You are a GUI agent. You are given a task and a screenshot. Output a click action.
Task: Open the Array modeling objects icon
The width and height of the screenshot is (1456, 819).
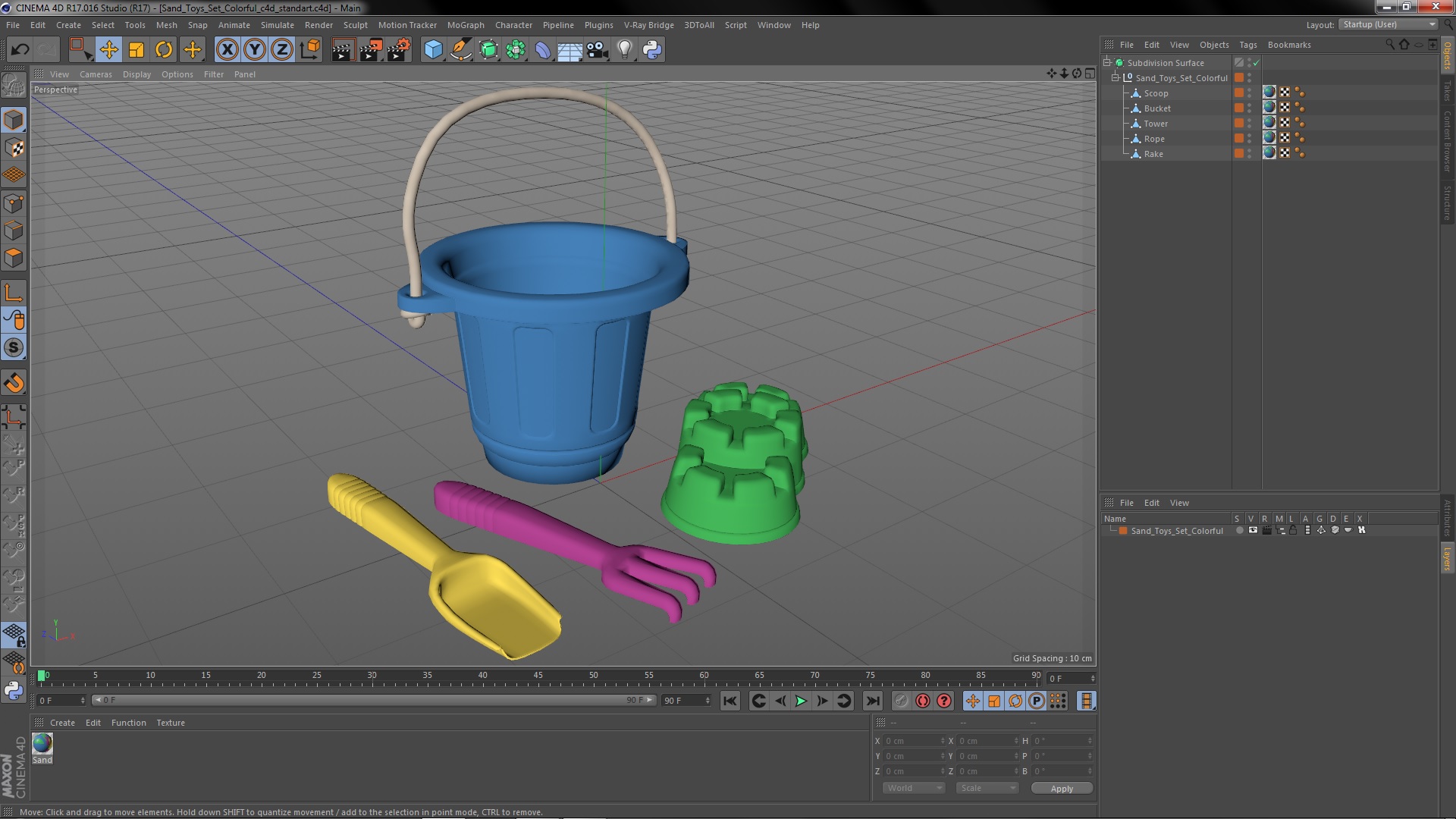tap(516, 50)
